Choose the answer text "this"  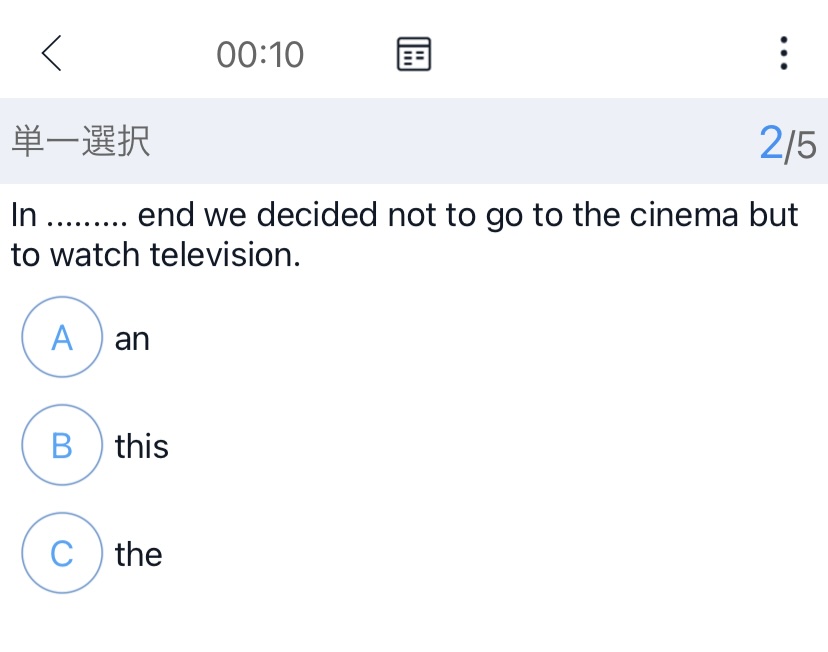(x=141, y=446)
